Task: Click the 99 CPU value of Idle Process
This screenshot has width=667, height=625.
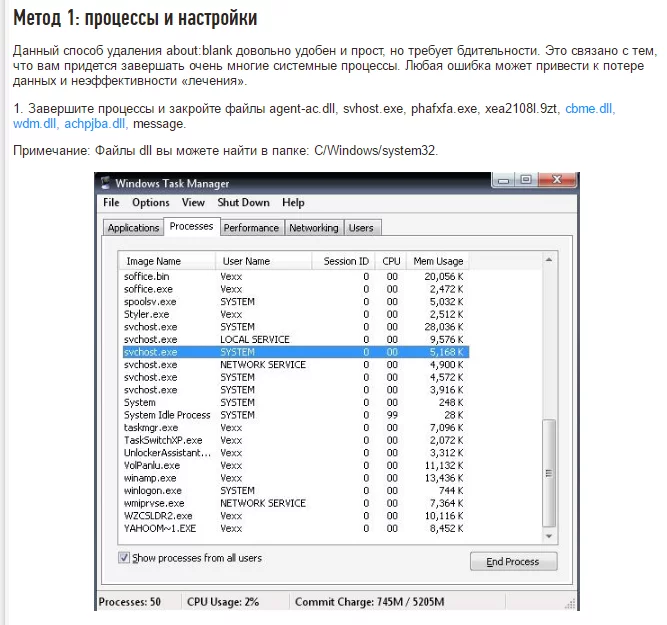Action: [392, 415]
